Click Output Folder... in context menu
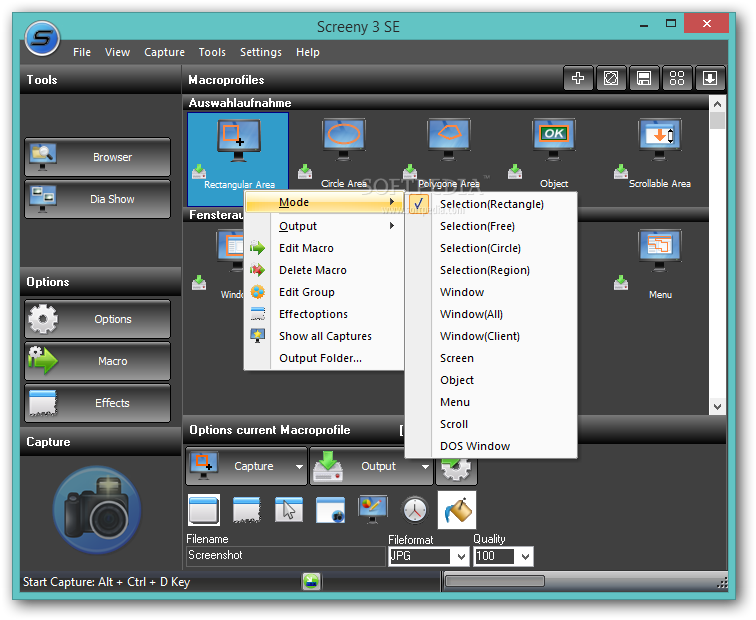 [x=324, y=358]
